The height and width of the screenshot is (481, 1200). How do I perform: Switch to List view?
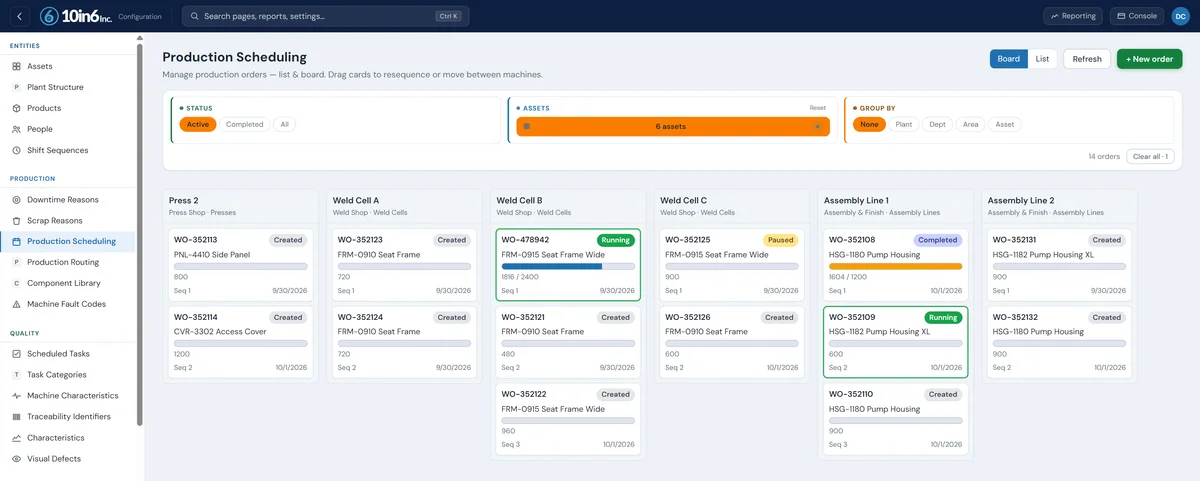[x=1042, y=59]
